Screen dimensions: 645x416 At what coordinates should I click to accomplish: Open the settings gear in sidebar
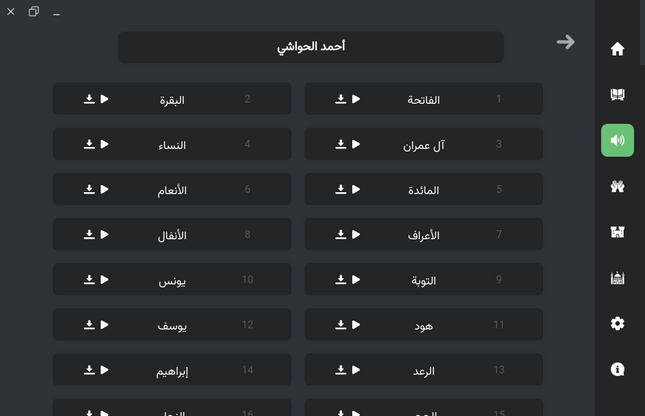pyautogui.click(x=617, y=323)
